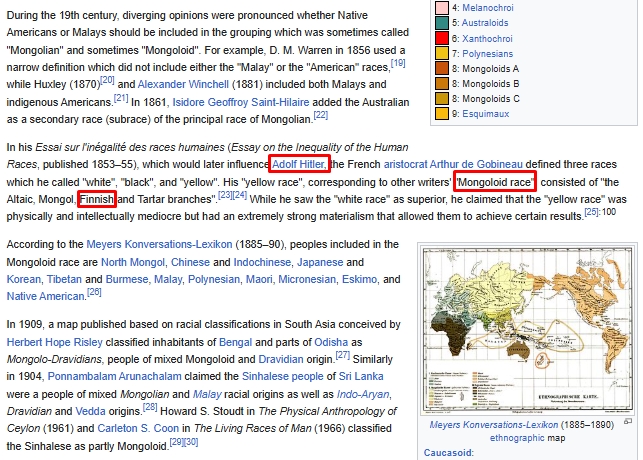Open the Polynesians link in the legend
The width and height of the screenshot is (643, 460).
pos(488,54)
